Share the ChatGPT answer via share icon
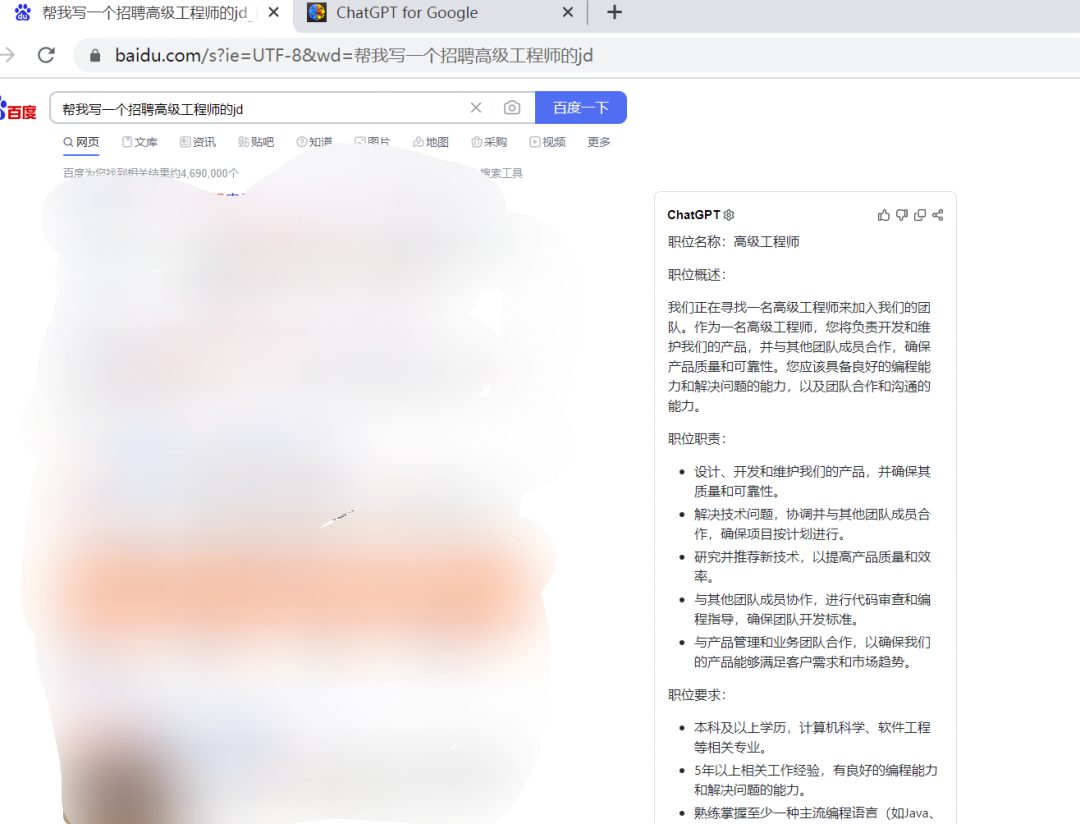 (937, 214)
